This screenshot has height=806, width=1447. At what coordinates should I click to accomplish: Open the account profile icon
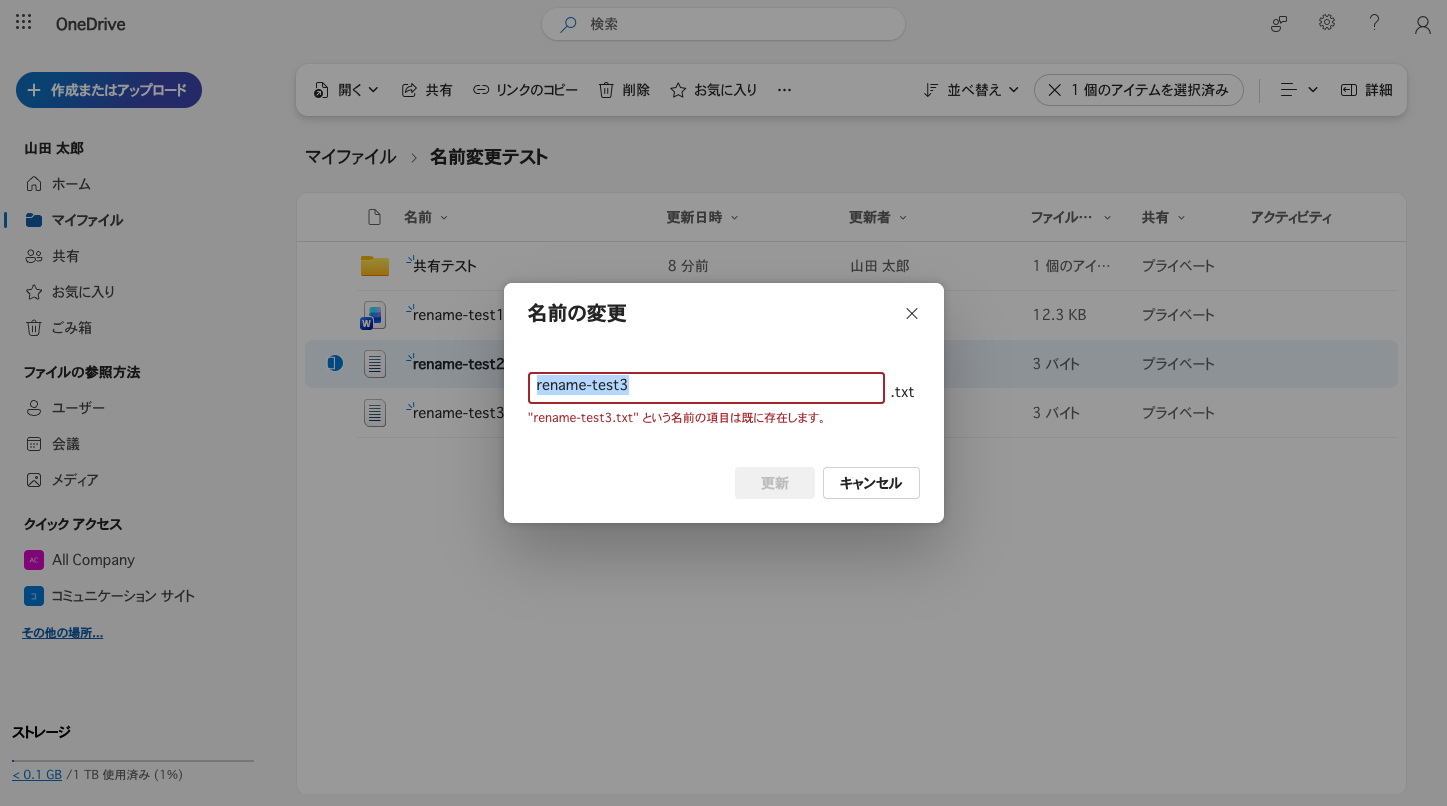click(1423, 25)
